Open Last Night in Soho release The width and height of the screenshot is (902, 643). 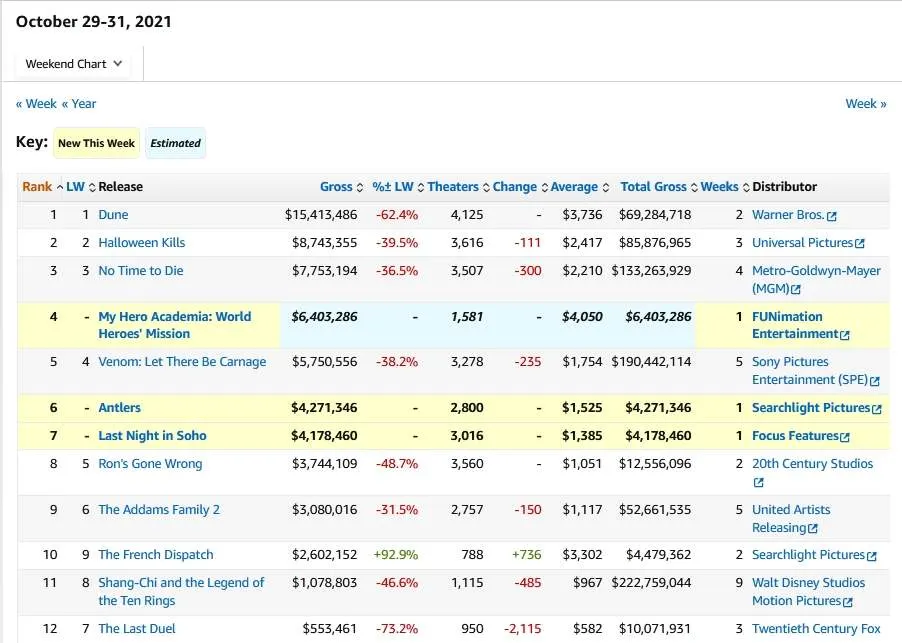(x=153, y=436)
